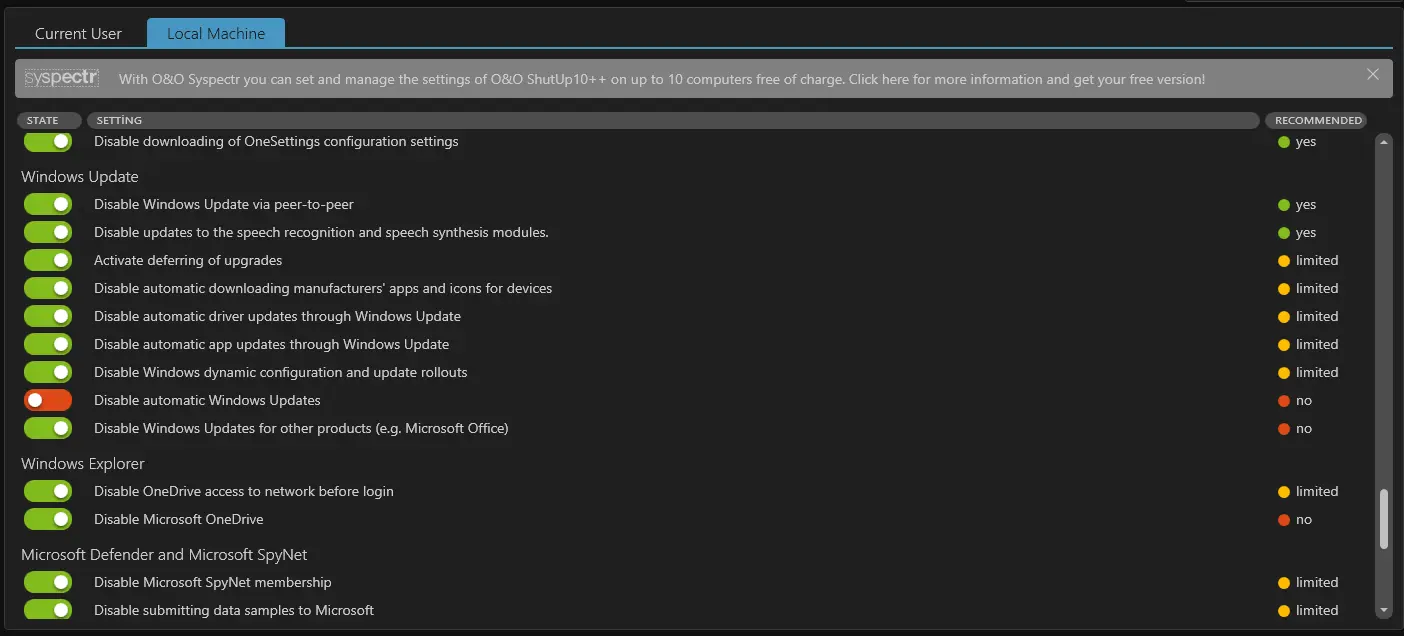The image size is (1404, 636).
Task: Toggle Disable Microsoft OneDrive switch
Action: (x=48, y=519)
